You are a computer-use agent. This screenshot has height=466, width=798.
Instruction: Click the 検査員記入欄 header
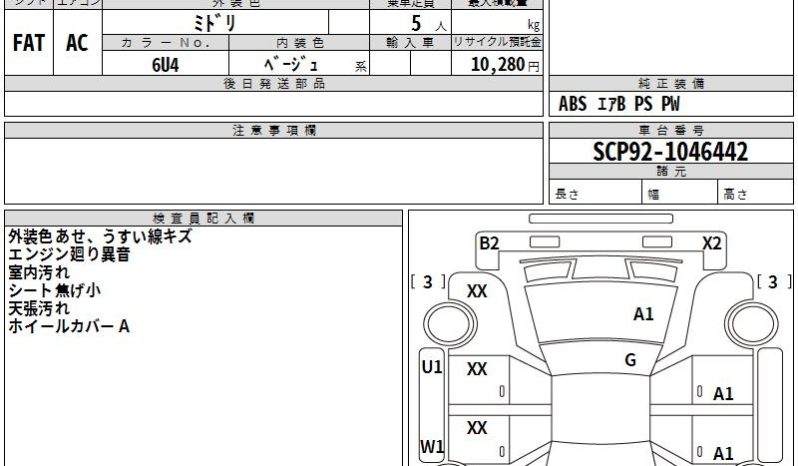pyautogui.click(x=204, y=219)
